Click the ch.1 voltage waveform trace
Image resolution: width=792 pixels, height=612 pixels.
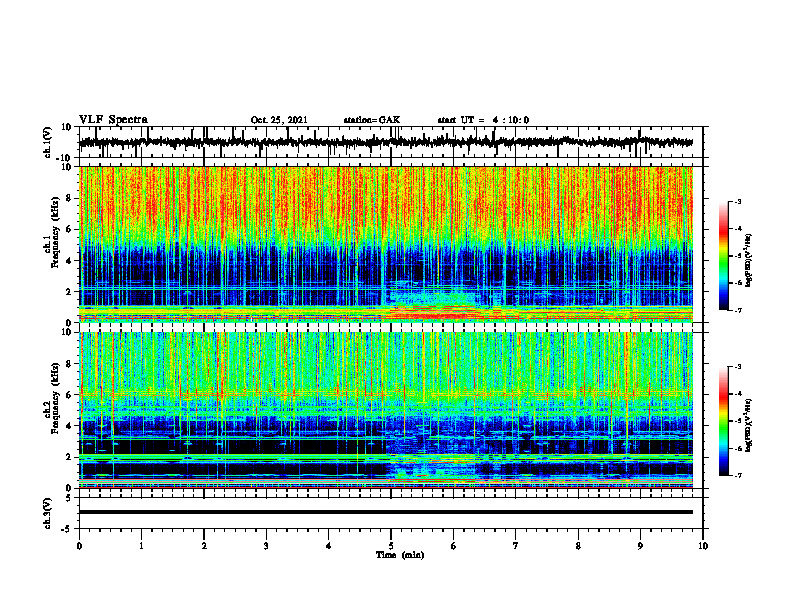(x=385, y=142)
